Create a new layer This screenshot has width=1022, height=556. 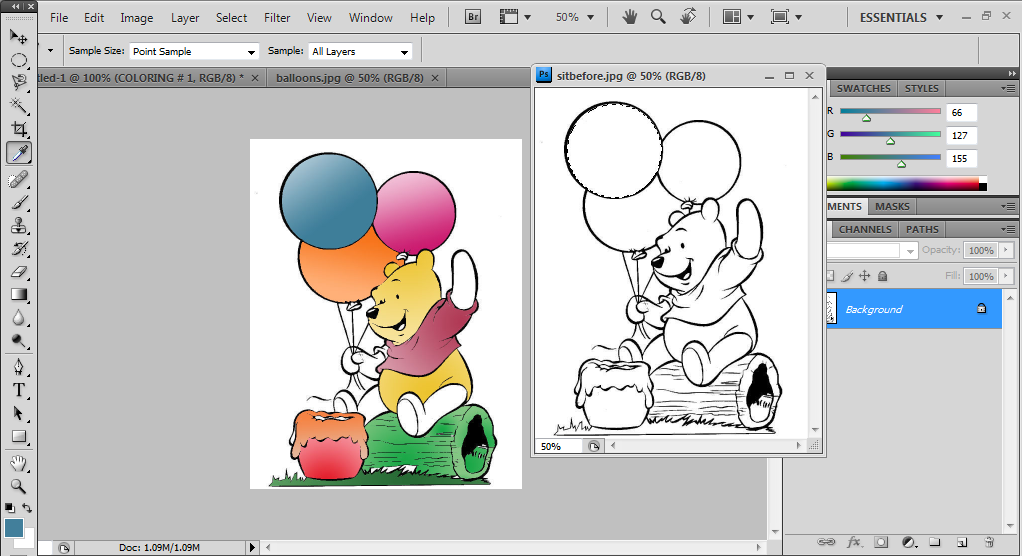click(962, 542)
